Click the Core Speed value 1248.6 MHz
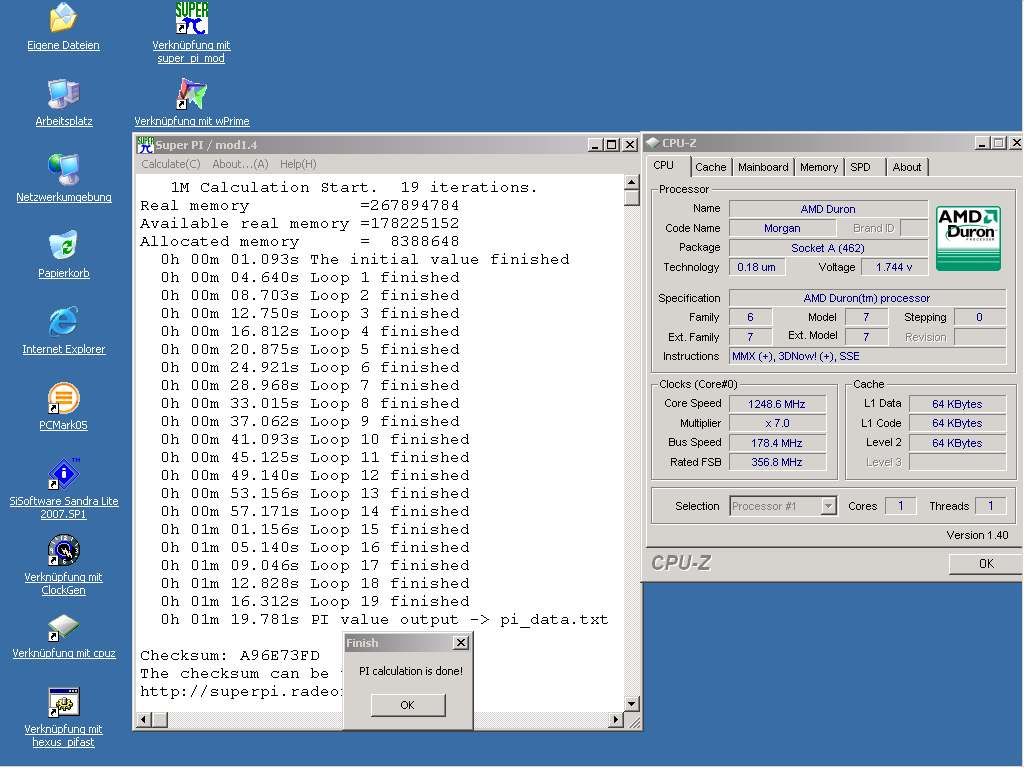 pos(777,404)
